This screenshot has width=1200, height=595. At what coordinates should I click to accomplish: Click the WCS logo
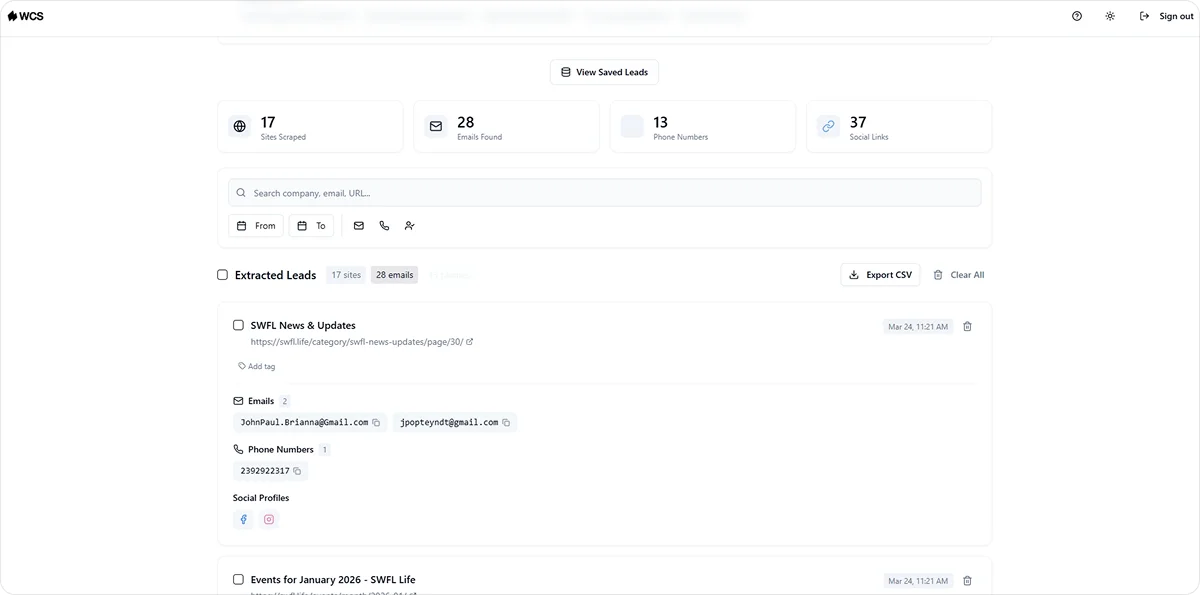pyautogui.click(x=26, y=16)
